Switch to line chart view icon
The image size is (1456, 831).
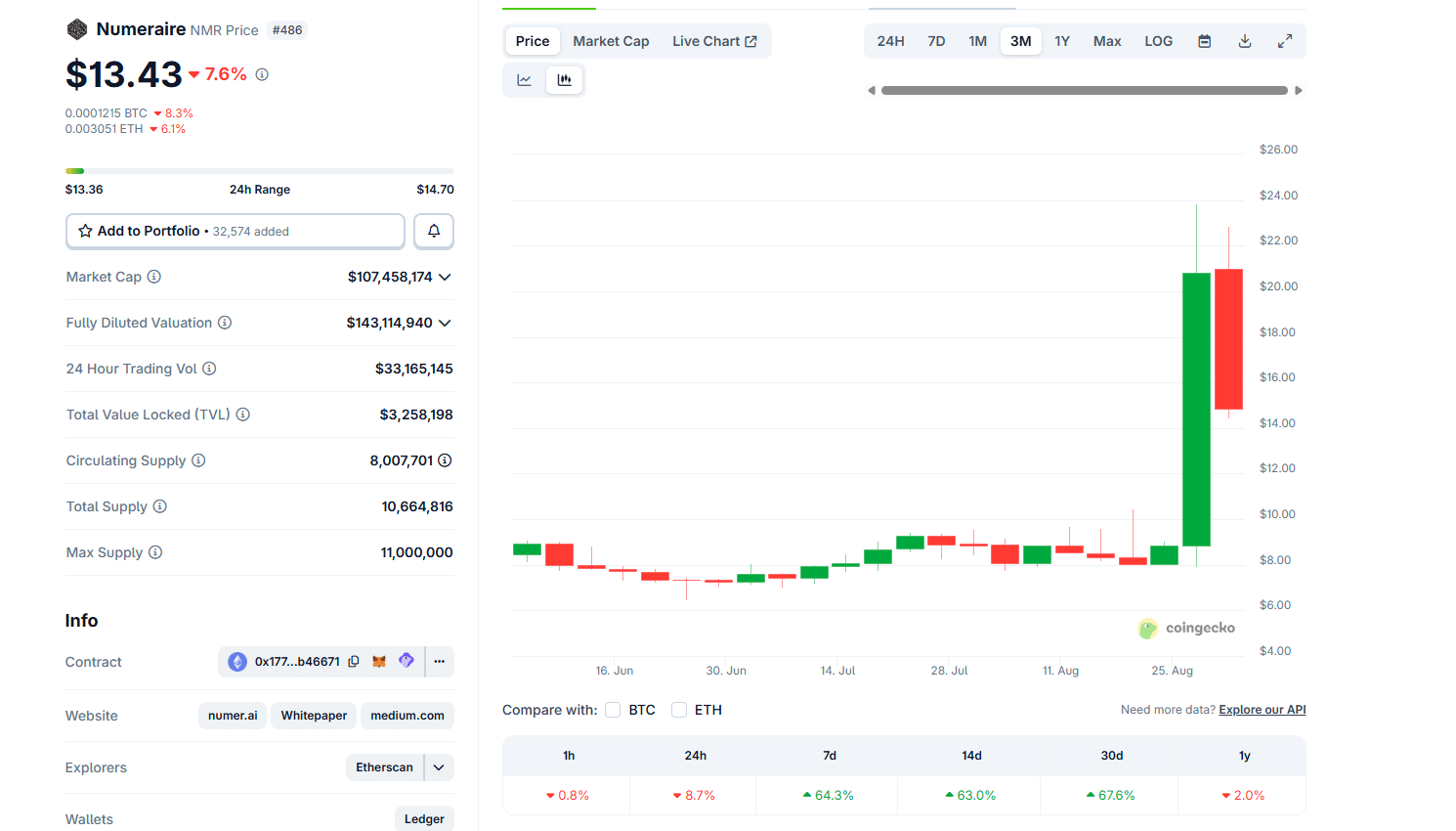(525, 80)
